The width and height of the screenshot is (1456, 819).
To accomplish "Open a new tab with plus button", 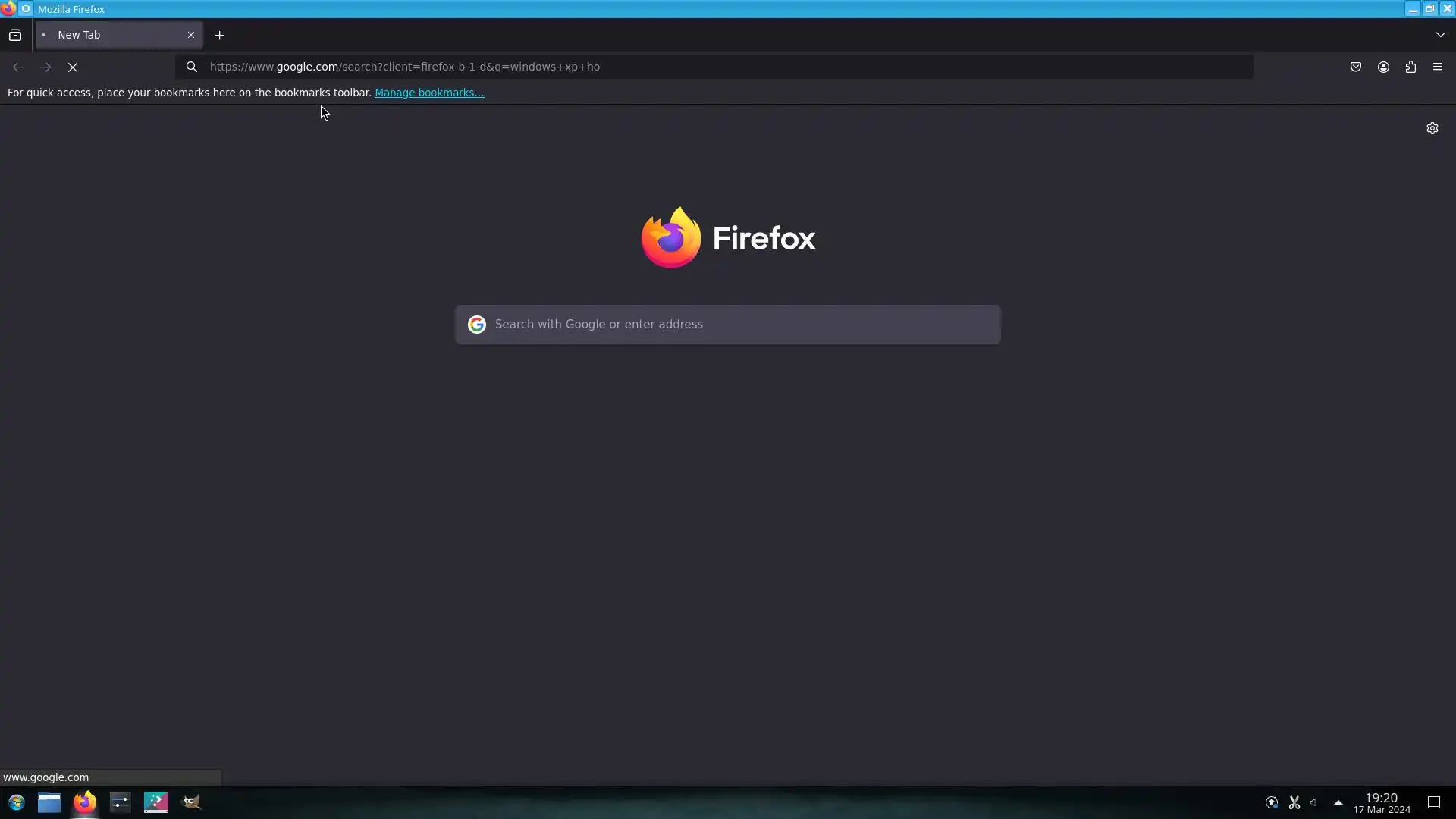I will 219,36.
